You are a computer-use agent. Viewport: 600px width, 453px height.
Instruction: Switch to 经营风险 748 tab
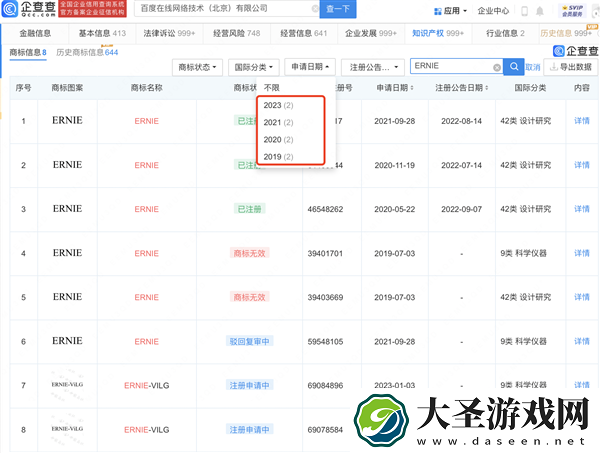236,33
